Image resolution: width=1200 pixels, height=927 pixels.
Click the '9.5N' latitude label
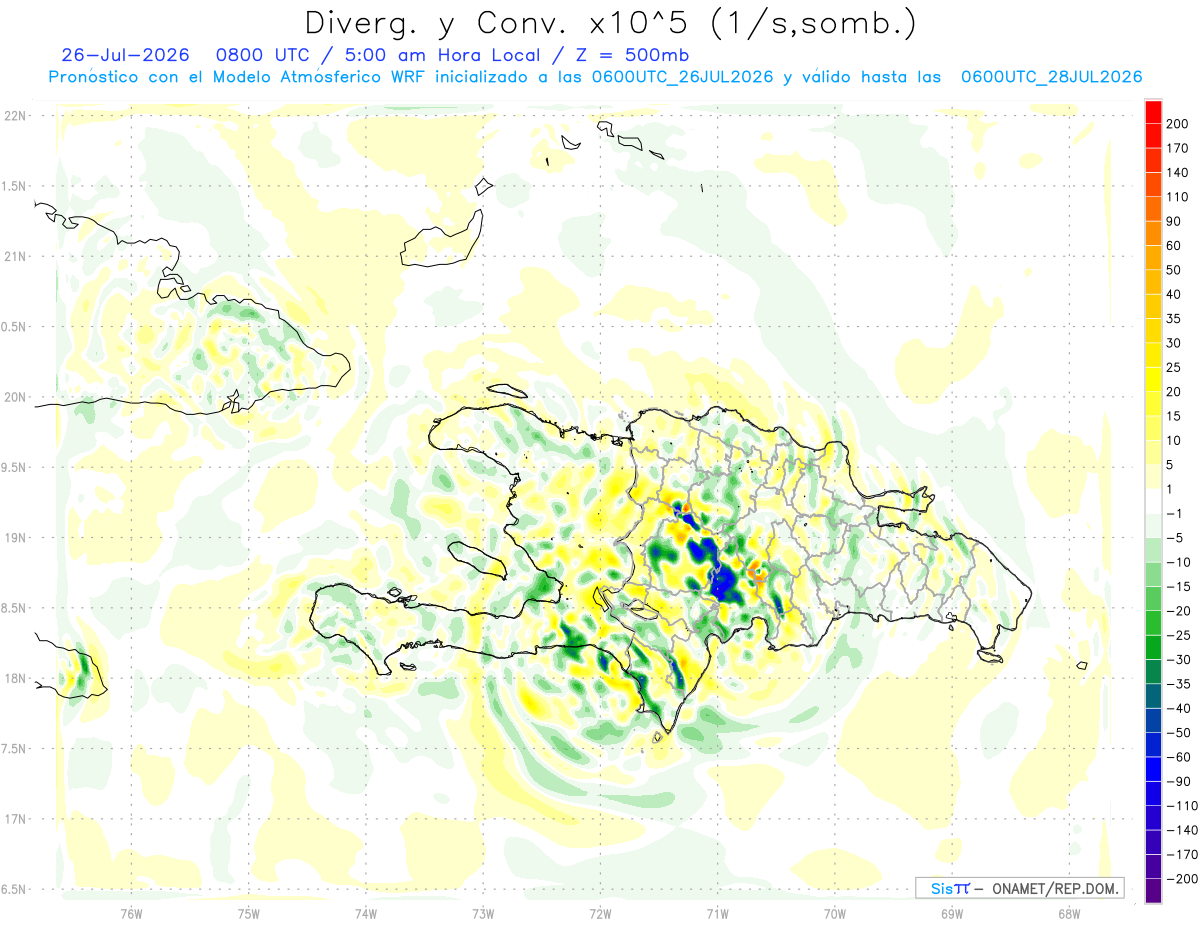[x=14, y=467]
